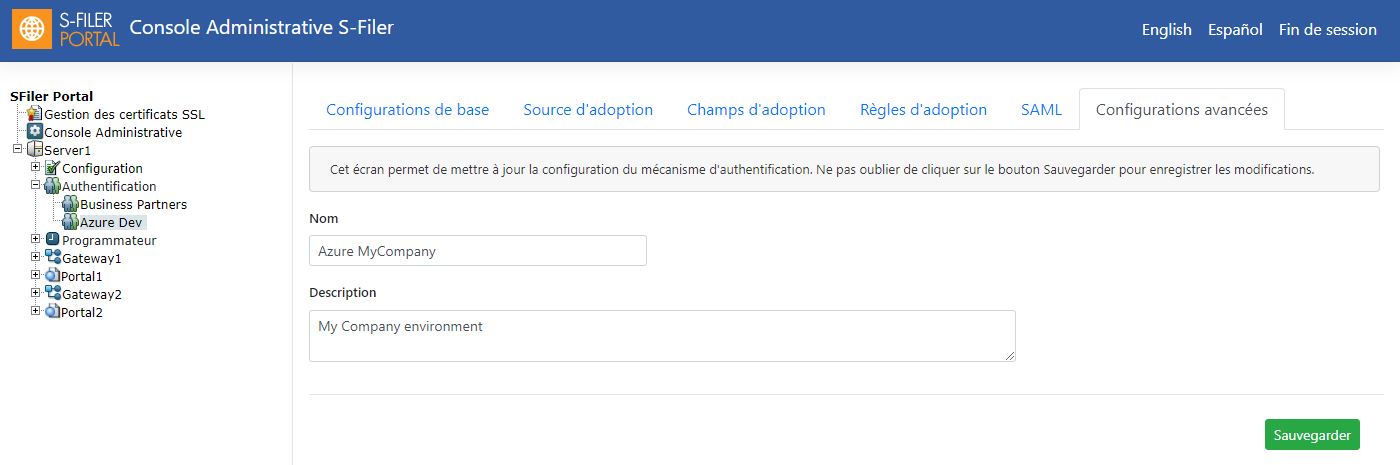Click the Configuration checklist icon

(53, 168)
